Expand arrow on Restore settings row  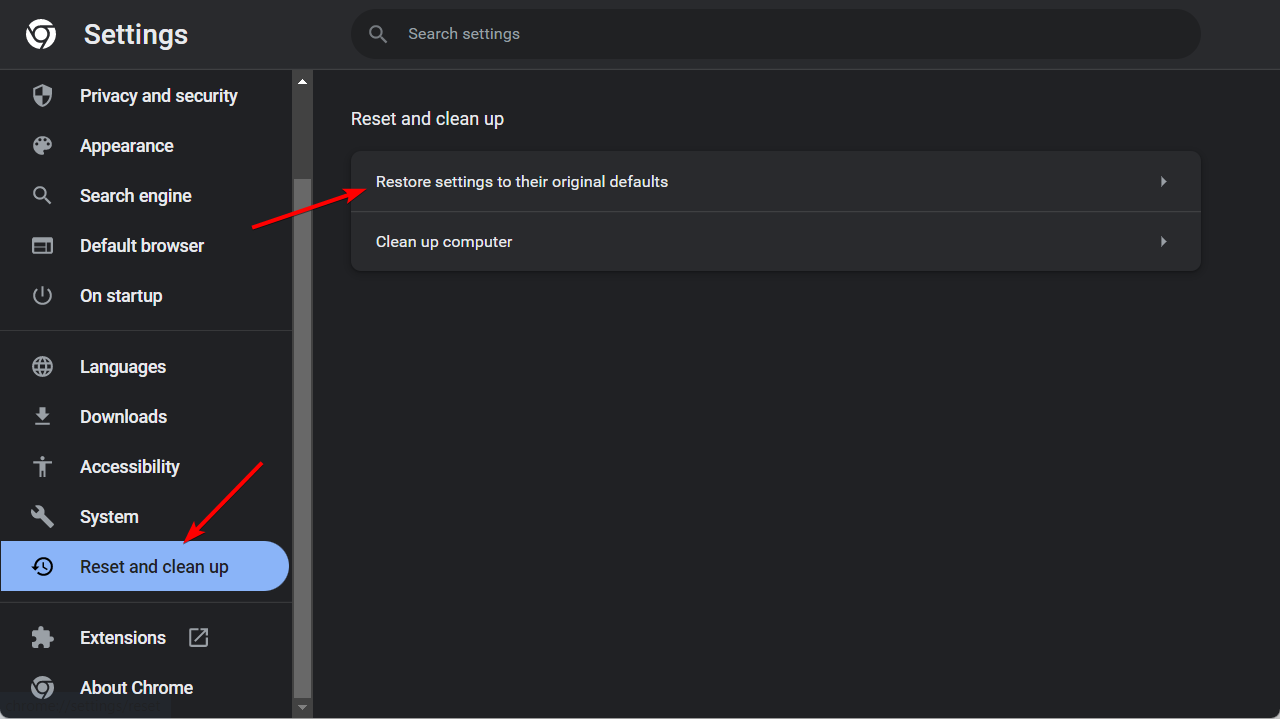(1163, 182)
